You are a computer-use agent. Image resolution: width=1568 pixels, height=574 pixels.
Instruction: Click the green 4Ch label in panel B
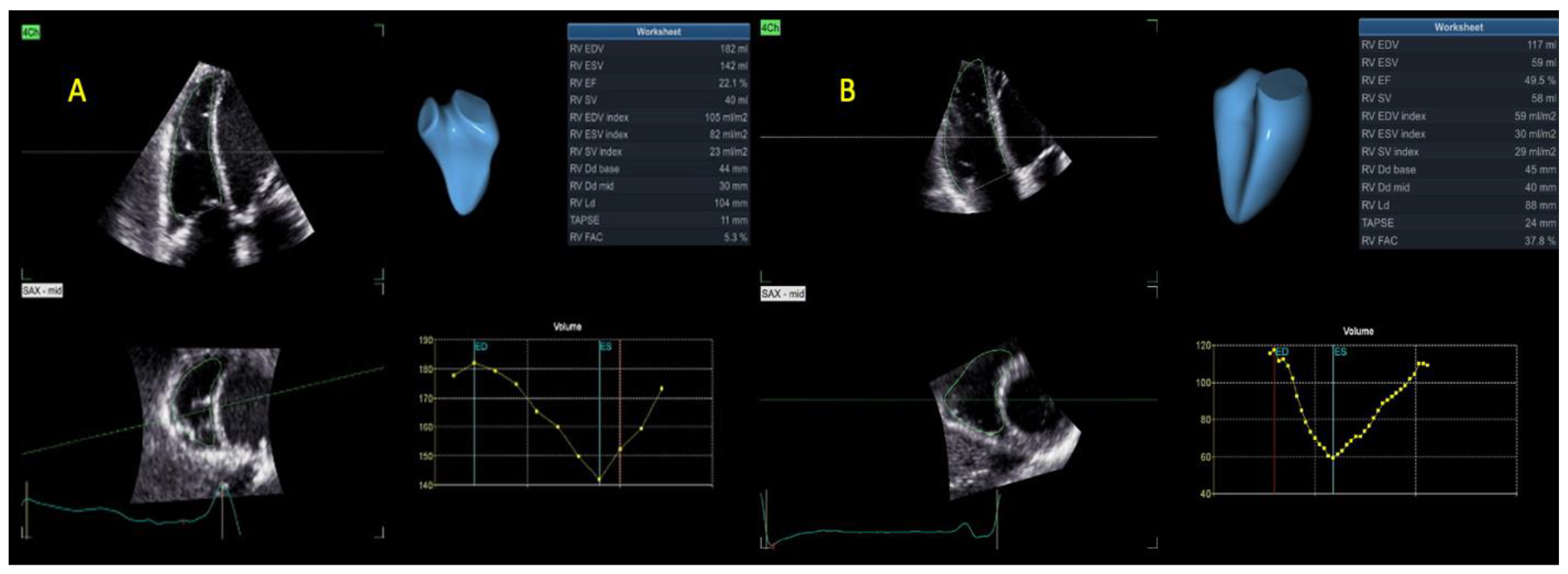[x=770, y=28]
